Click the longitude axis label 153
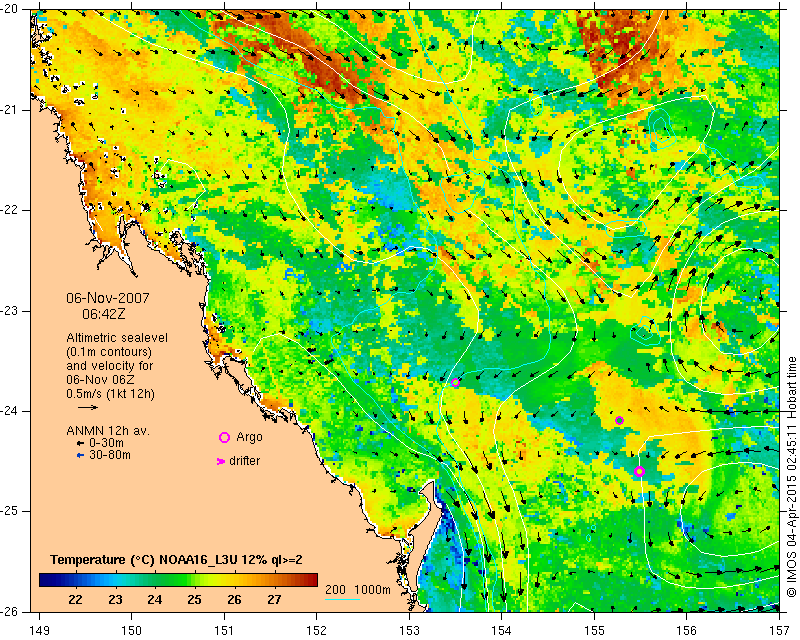Screen dimensions: 800x640 tap(409, 630)
